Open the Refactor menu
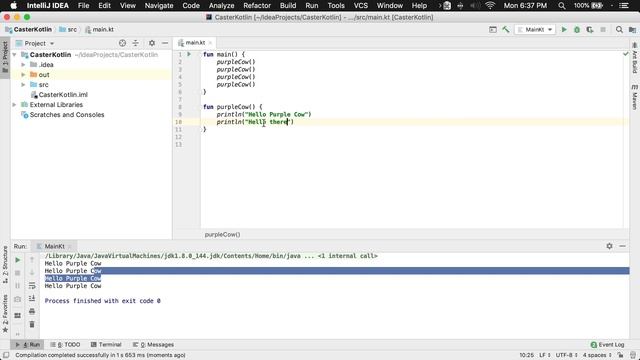Viewport: 640px width, 360px height. pos(257,6)
